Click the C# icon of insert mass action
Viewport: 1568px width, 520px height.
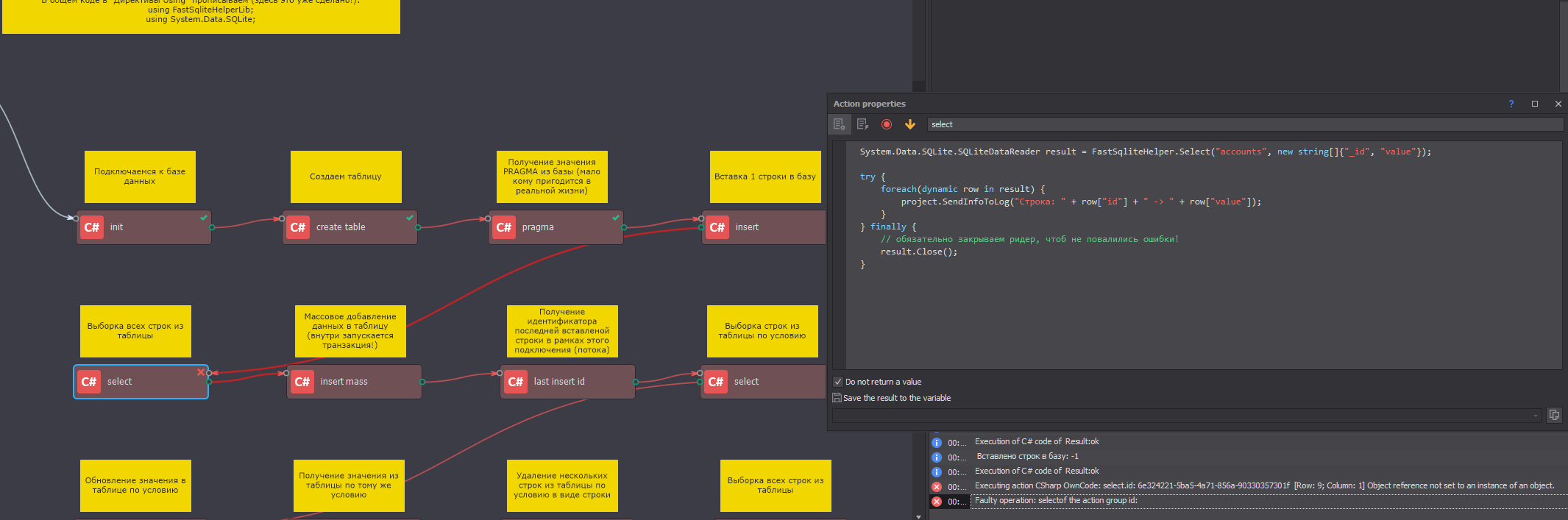302,382
